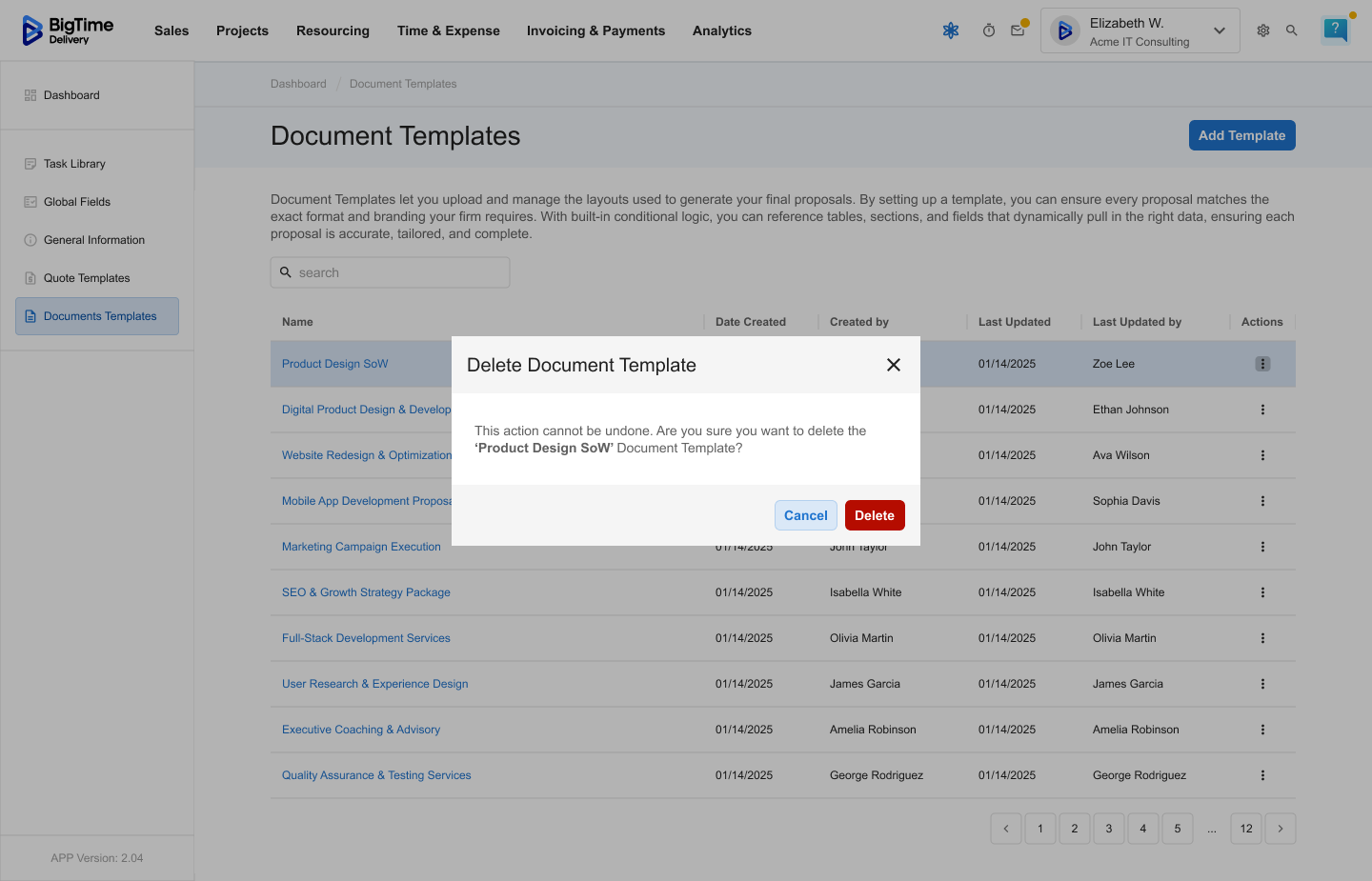Open the mail inbox icon
The image size is (1372, 881).
pos(1018,30)
